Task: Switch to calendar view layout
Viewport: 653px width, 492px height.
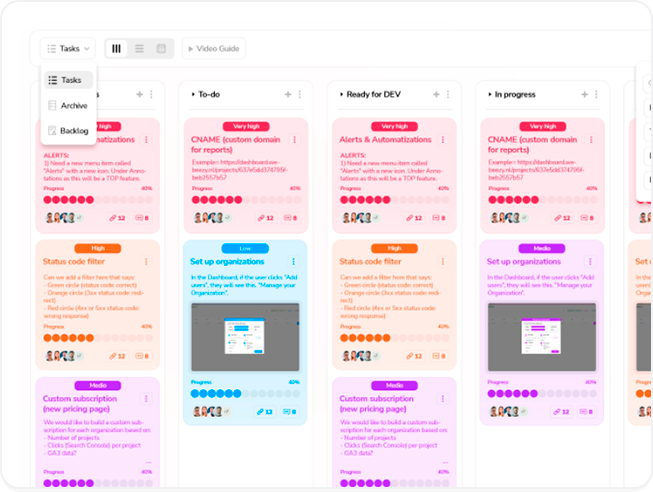Action: click(161, 48)
